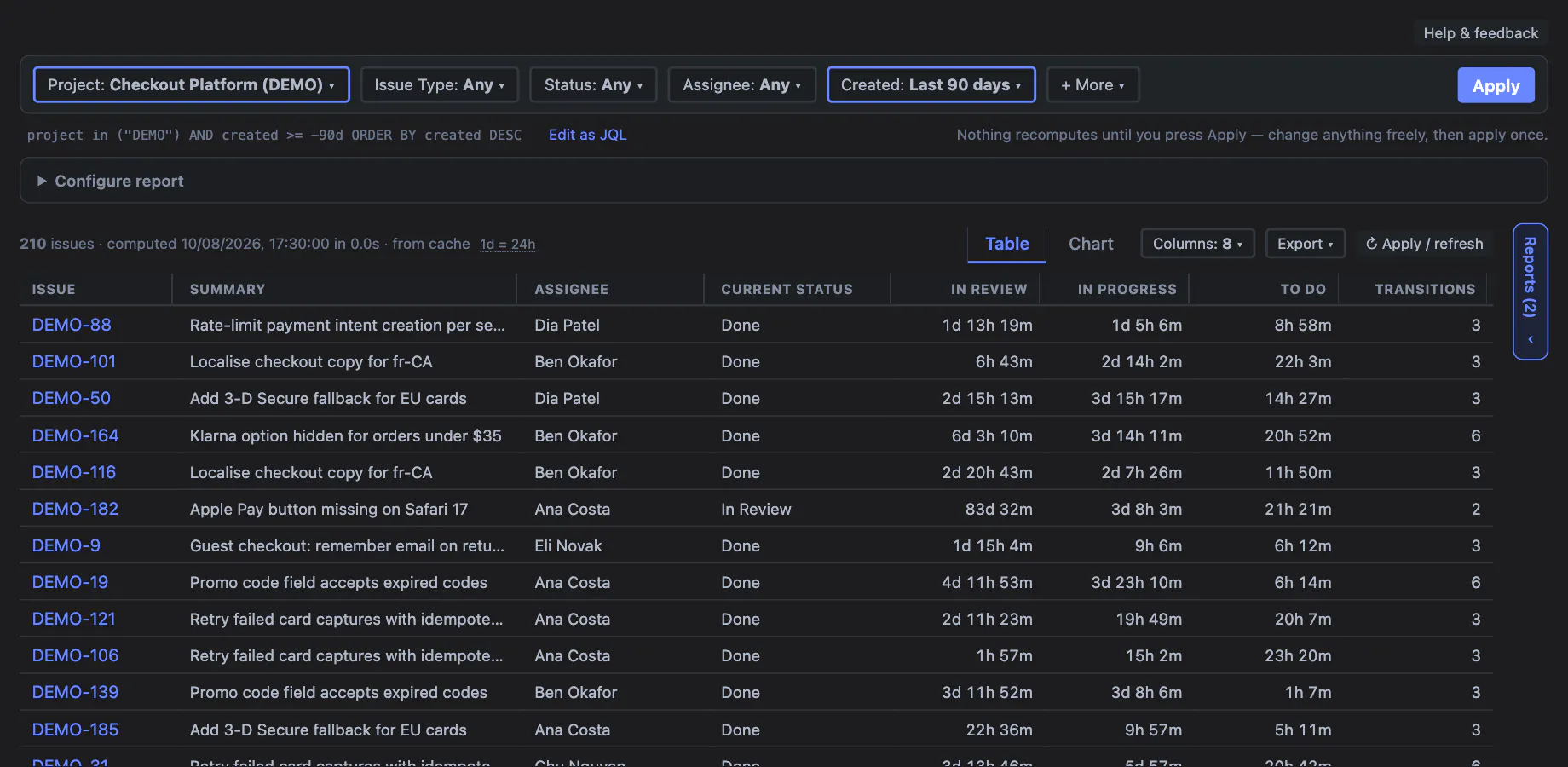1568x767 pixels.
Task: Open the Status: Any filter
Action: click(x=593, y=84)
